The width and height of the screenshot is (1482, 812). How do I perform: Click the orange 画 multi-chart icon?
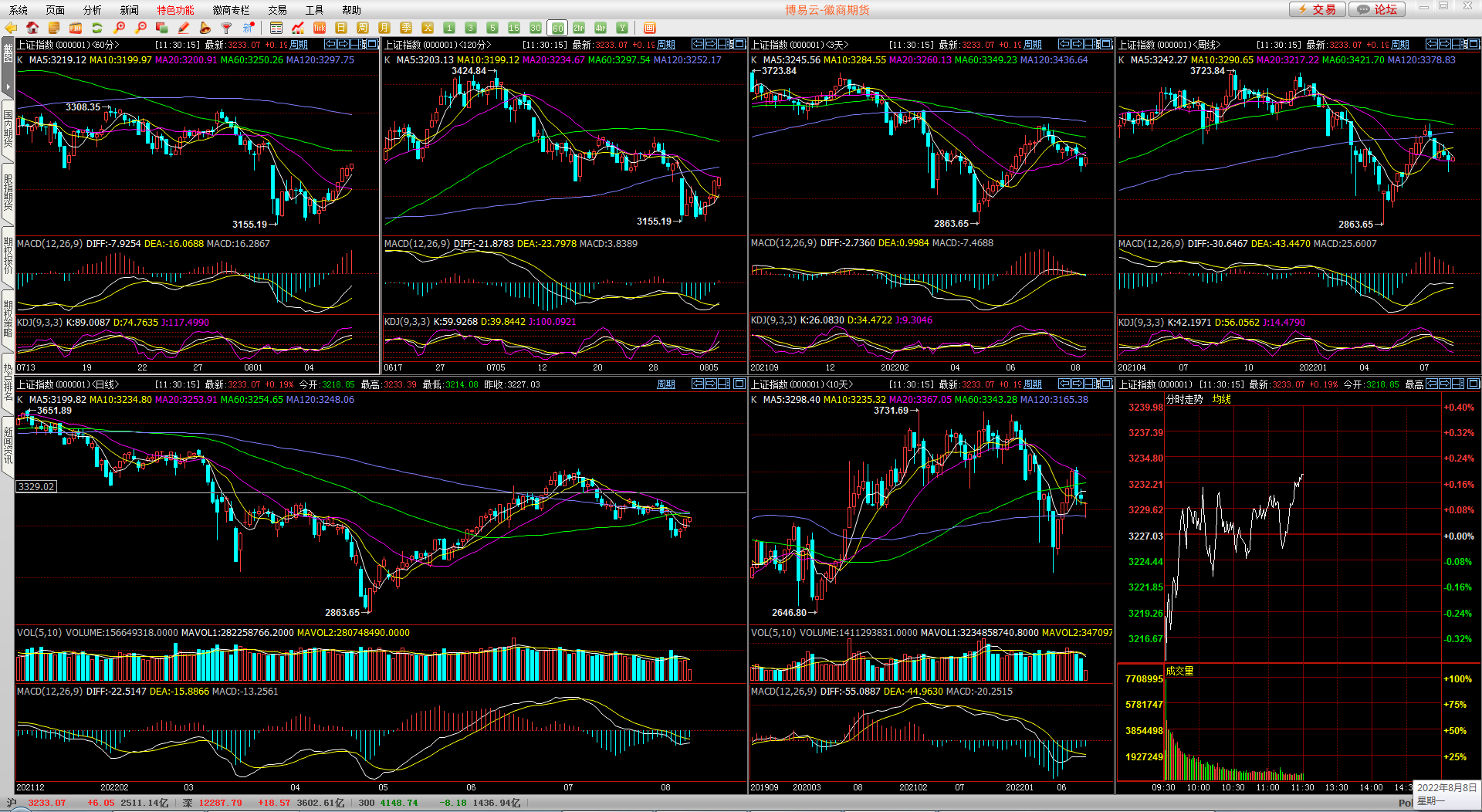(650, 28)
